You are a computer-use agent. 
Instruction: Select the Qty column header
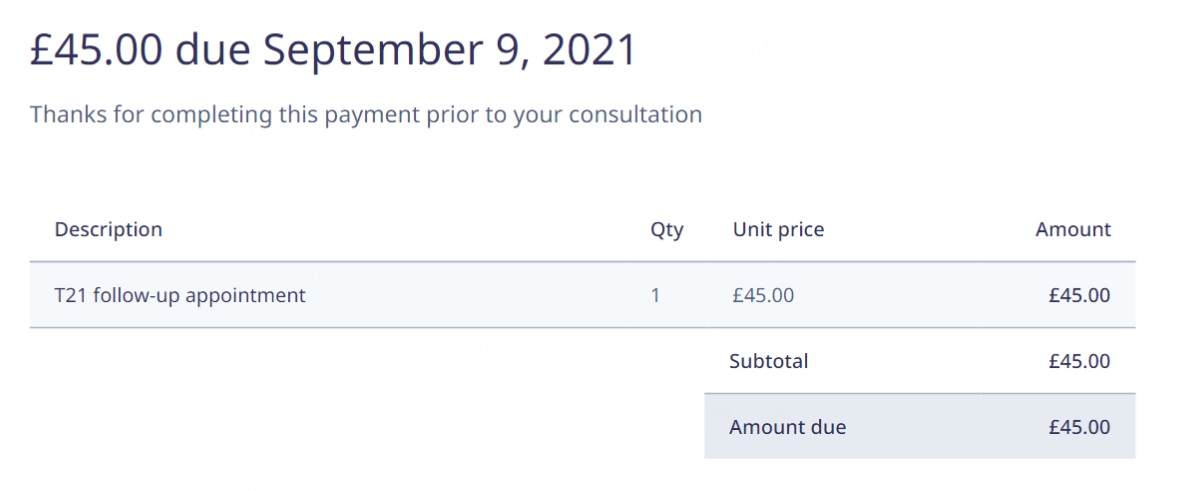[x=667, y=230]
